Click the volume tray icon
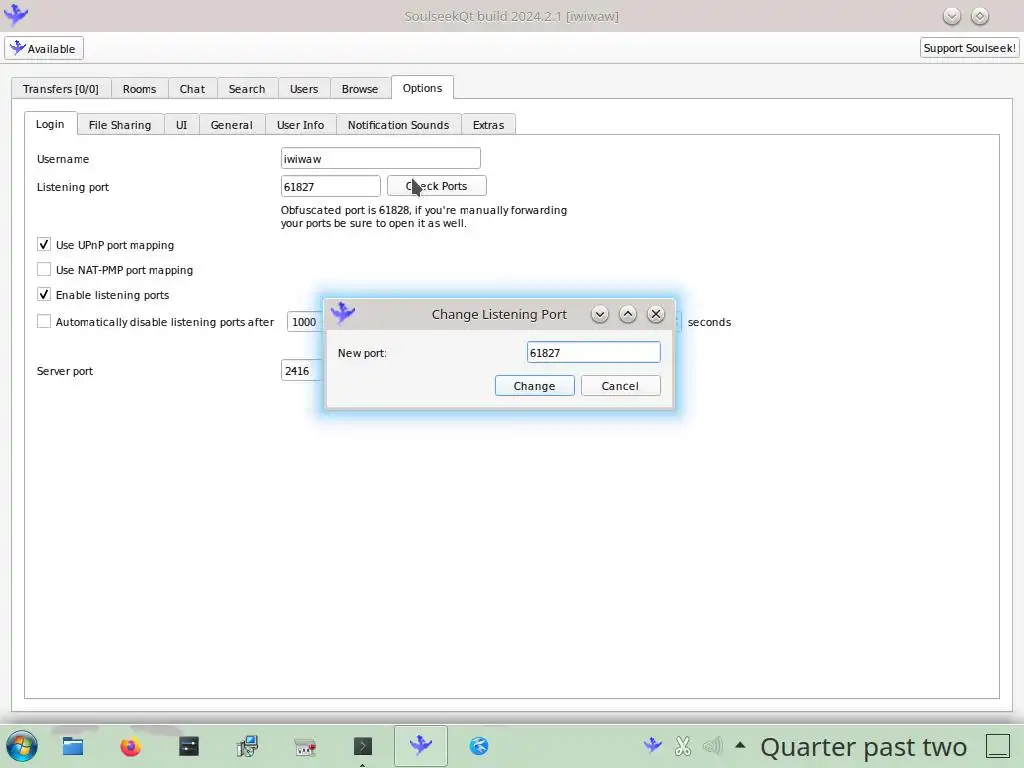Viewport: 1024px width, 768px height. click(x=712, y=746)
